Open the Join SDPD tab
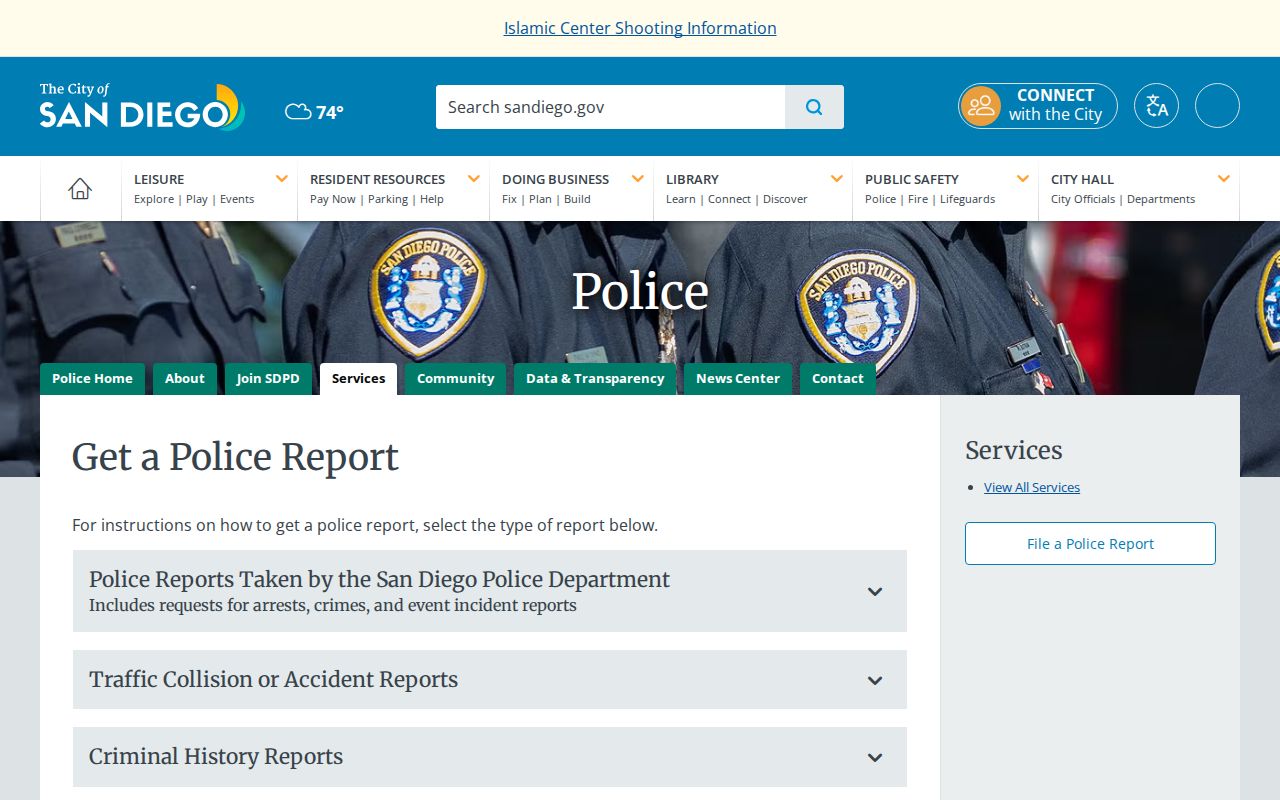This screenshot has width=1280, height=800. click(268, 379)
